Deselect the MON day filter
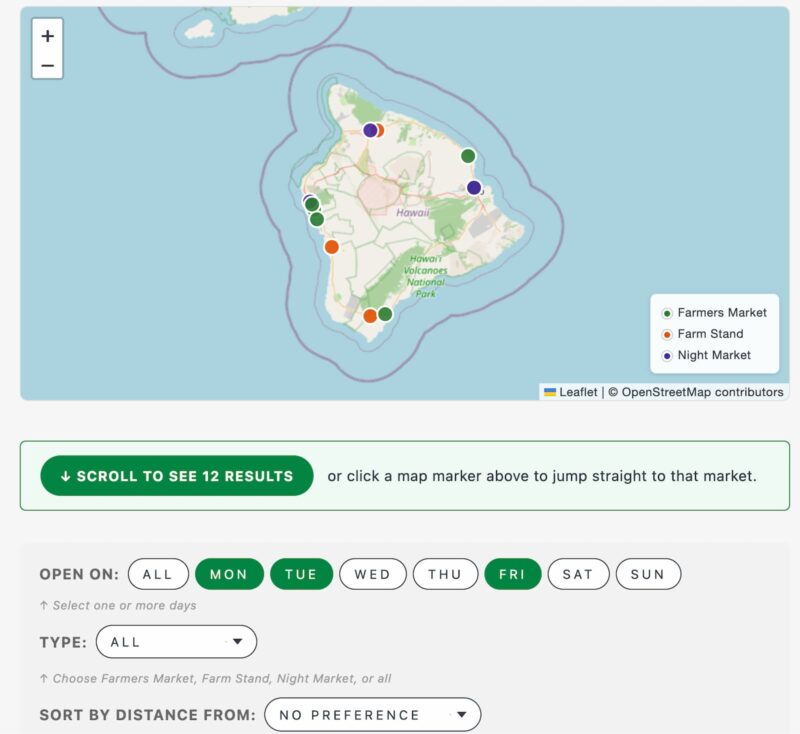The height and width of the screenshot is (734, 800). coord(229,574)
